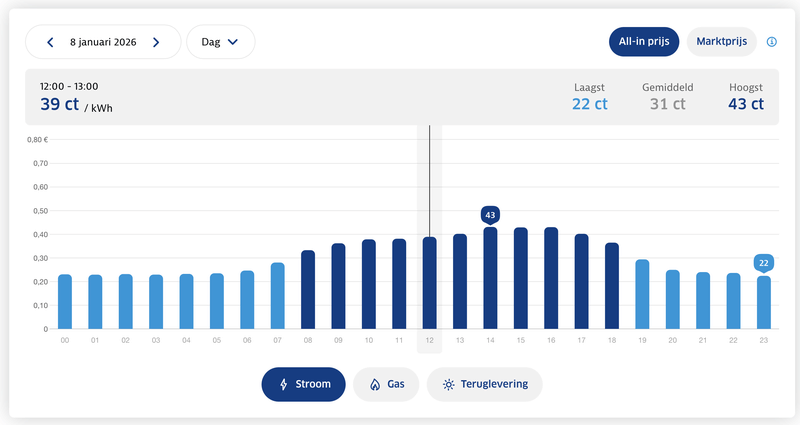Click the selected 12 hour bar
Screen dimensions: 800x425
(430, 283)
